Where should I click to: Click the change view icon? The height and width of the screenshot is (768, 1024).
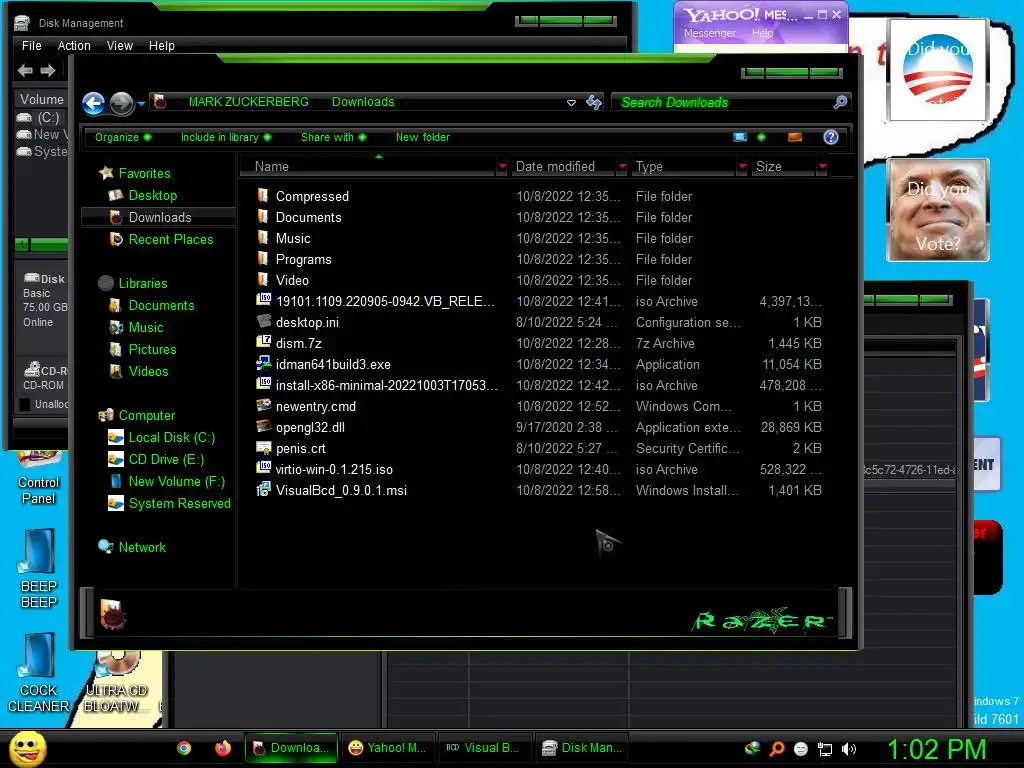click(740, 137)
